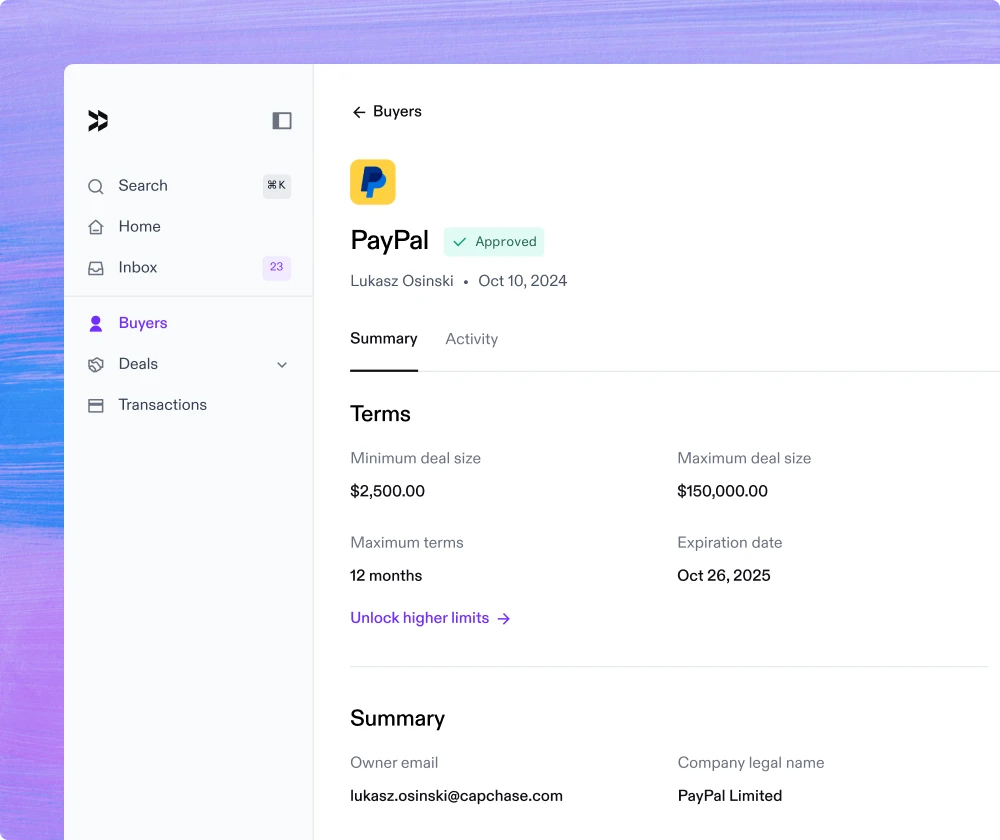Viewport: 1000px width, 840px height.
Task: Click the value 12 months
Action: point(386,576)
